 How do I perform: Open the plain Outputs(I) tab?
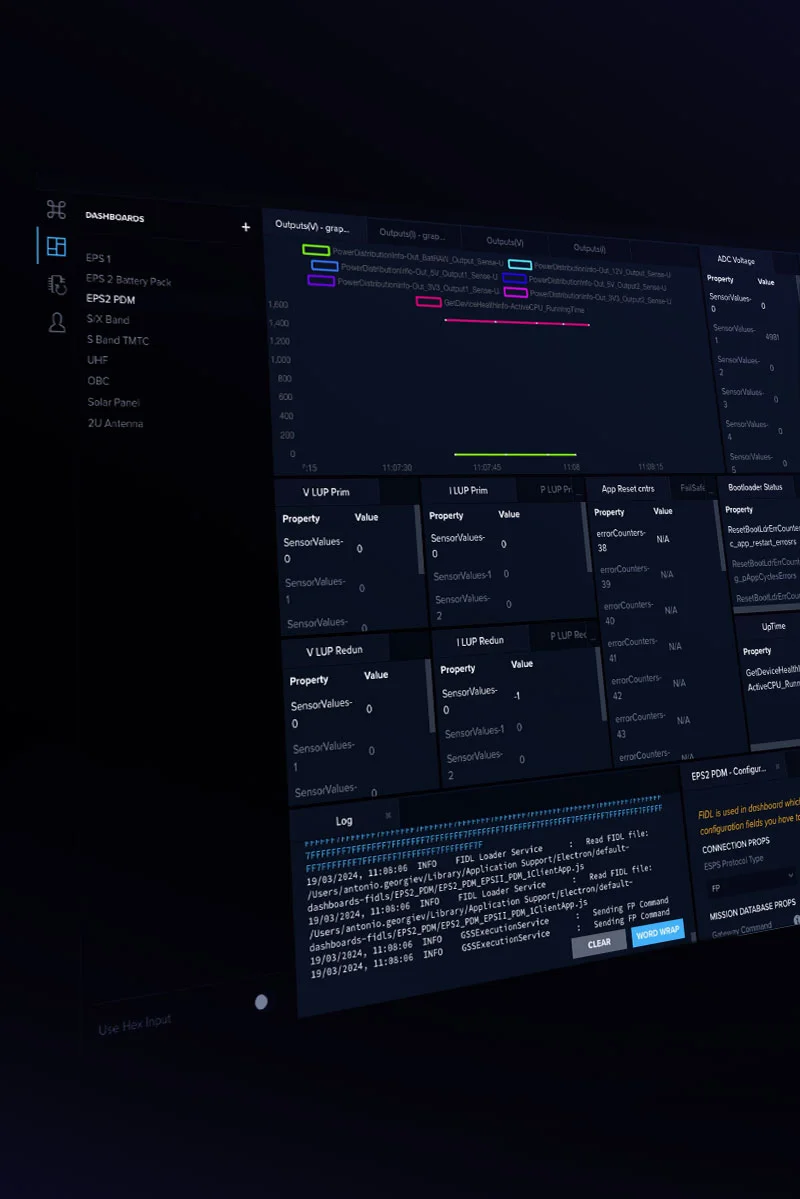(x=589, y=247)
